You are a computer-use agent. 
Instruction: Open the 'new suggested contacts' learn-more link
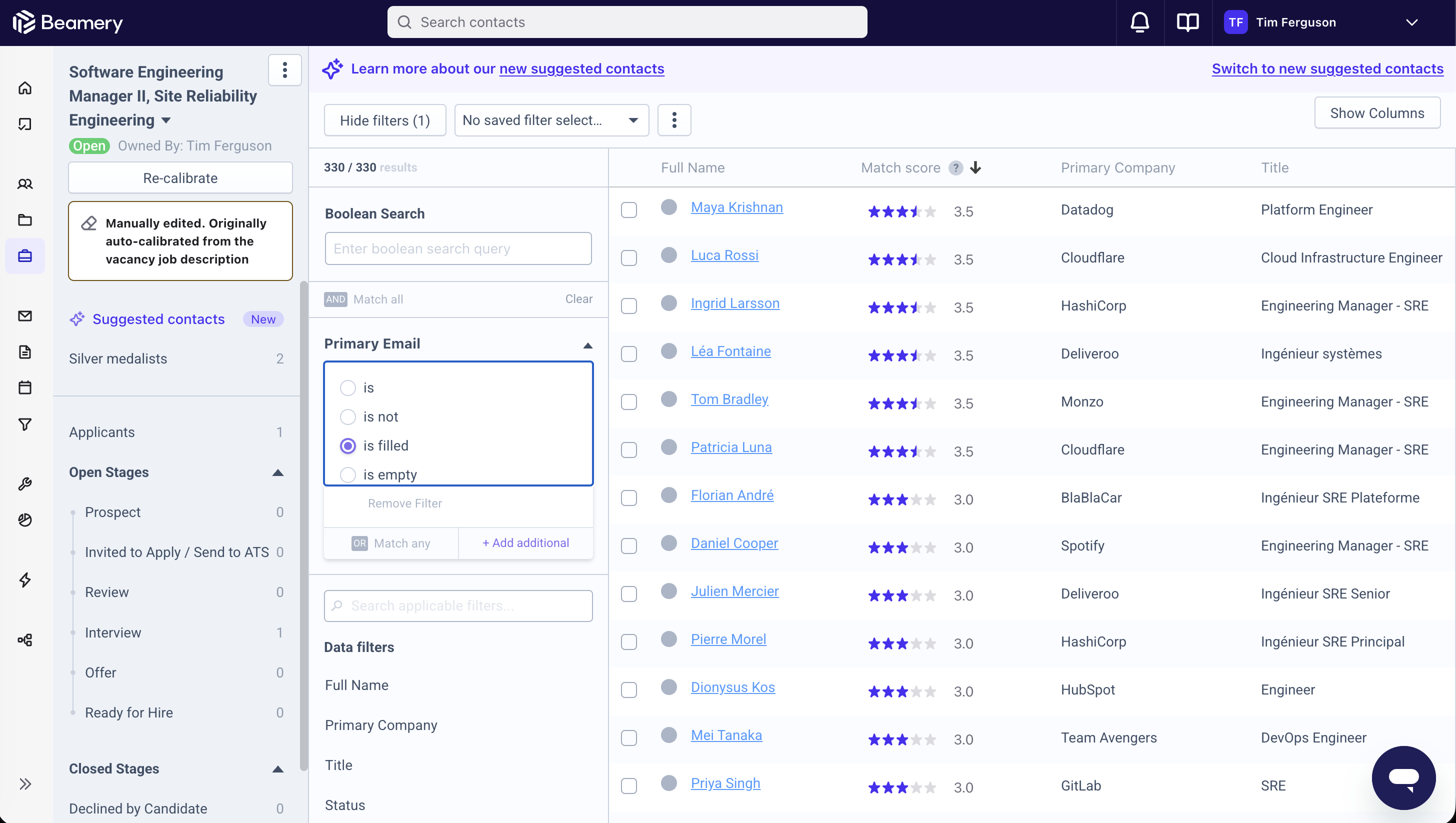(x=581, y=68)
